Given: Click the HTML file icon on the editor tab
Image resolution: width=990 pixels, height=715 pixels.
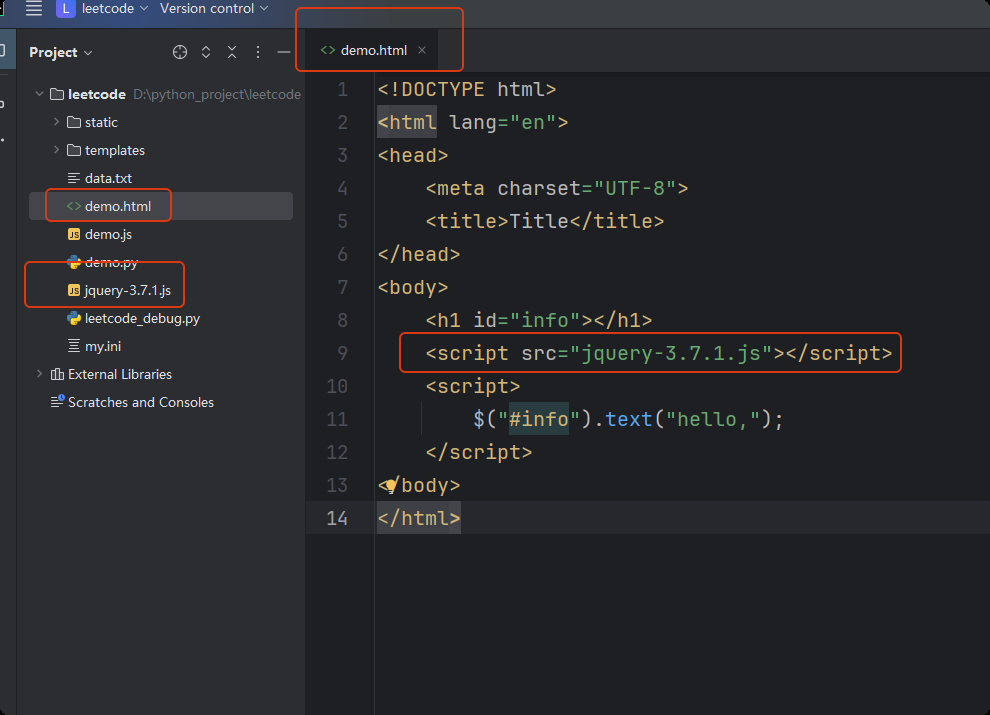Looking at the screenshot, I should click(328, 50).
